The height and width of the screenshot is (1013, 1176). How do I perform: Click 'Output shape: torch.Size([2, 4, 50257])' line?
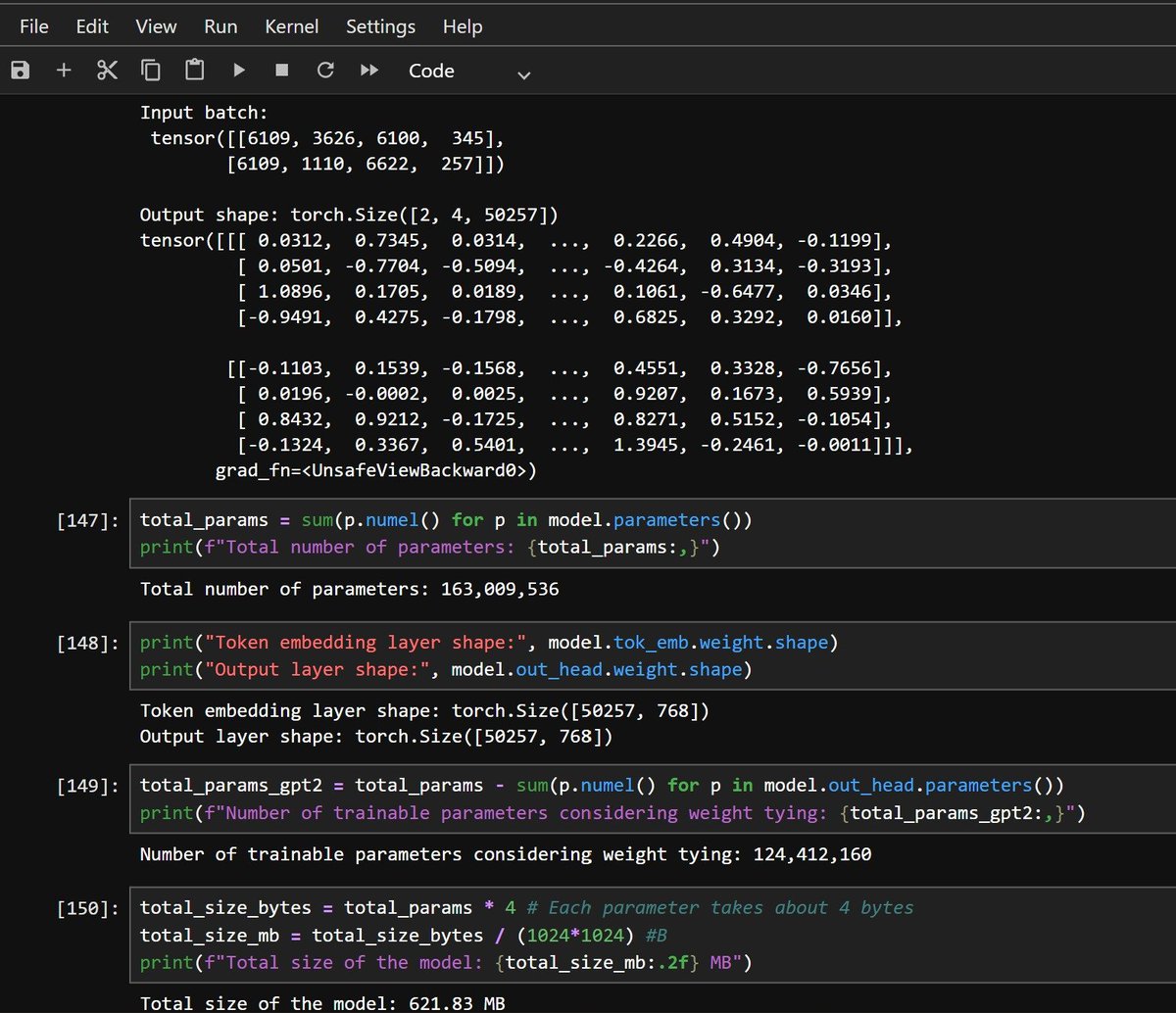click(350, 215)
